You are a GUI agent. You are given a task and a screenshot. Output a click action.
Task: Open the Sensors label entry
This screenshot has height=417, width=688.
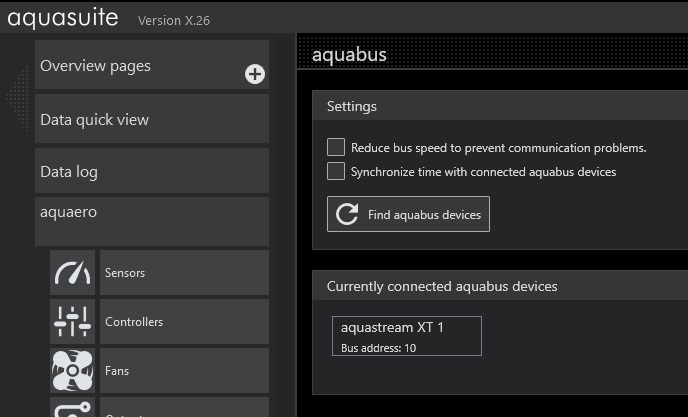pyautogui.click(x=184, y=273)
